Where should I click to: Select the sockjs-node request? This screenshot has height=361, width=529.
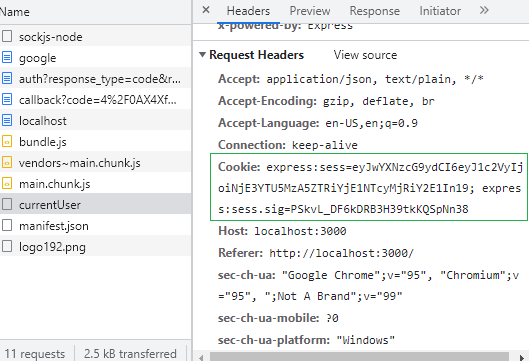pos(95,36)
